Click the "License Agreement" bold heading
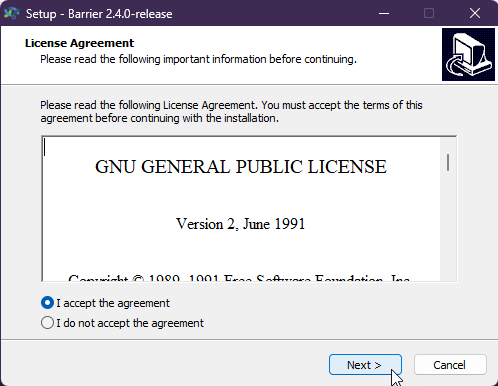Screen dimensions: 498x386 [79, 43]
